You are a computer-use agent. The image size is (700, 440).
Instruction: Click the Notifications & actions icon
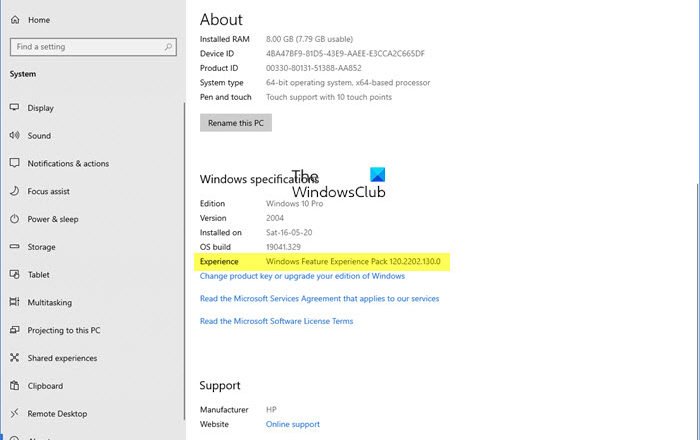[14, 163]
